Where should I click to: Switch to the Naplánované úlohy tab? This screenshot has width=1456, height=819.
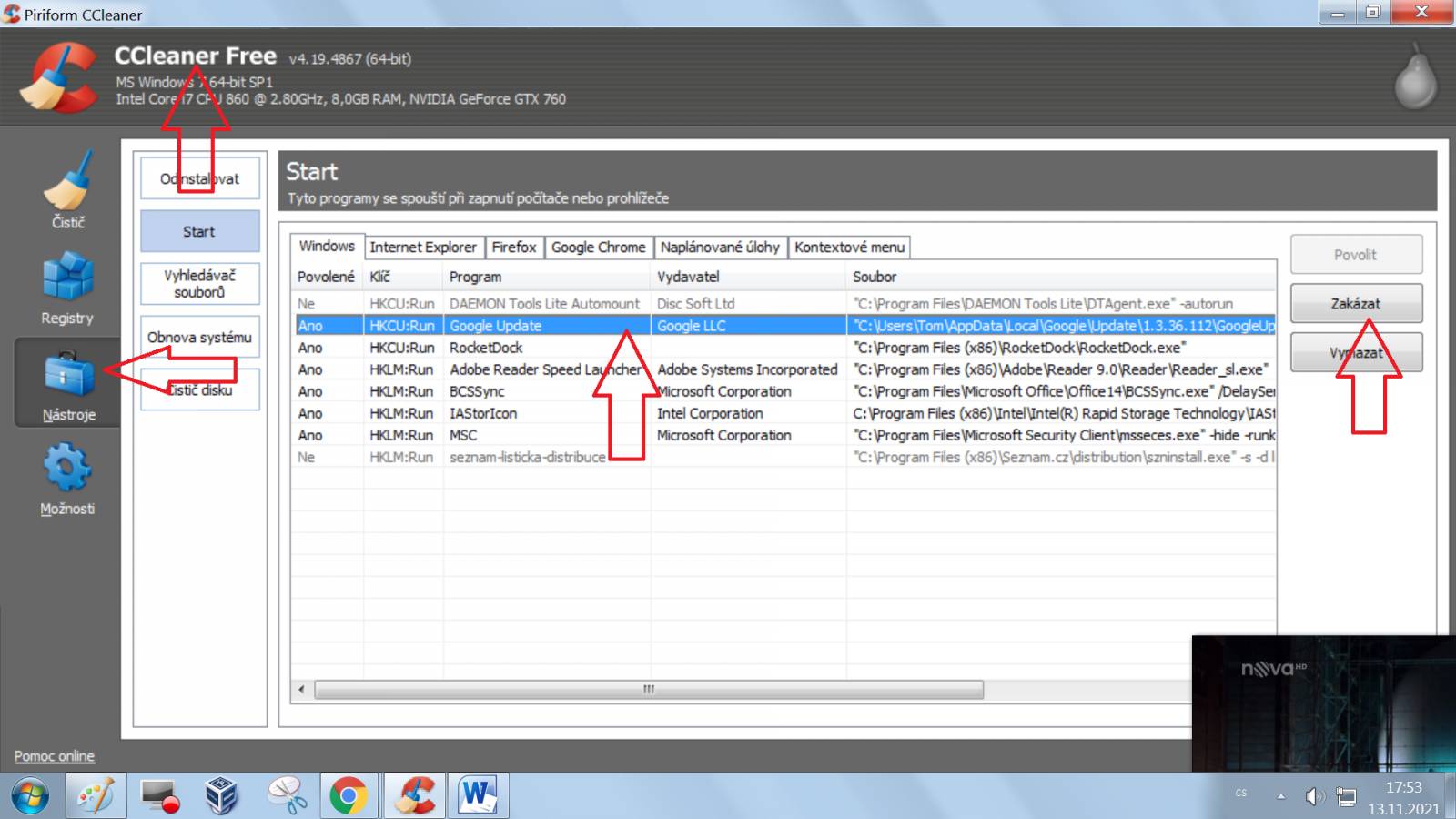coord(720,247)
